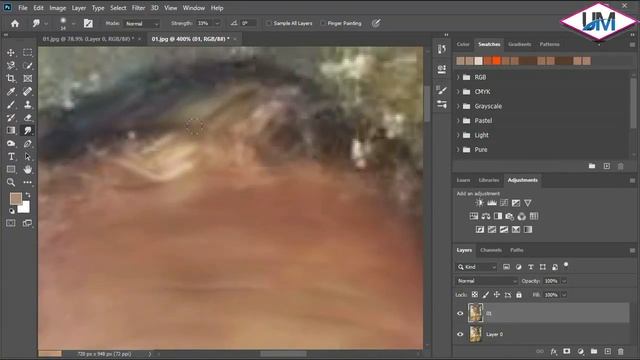Select the Horizontal Type tool

11,156
